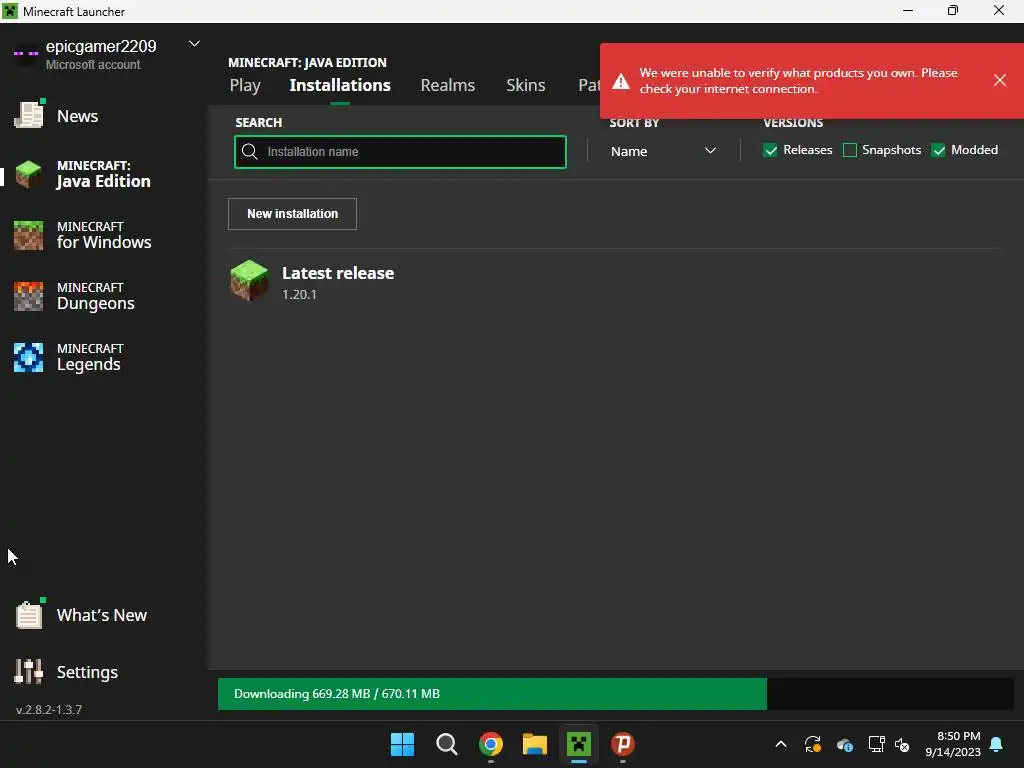
Task: Click the What's New sidebar label
Action: click(101, 615)
